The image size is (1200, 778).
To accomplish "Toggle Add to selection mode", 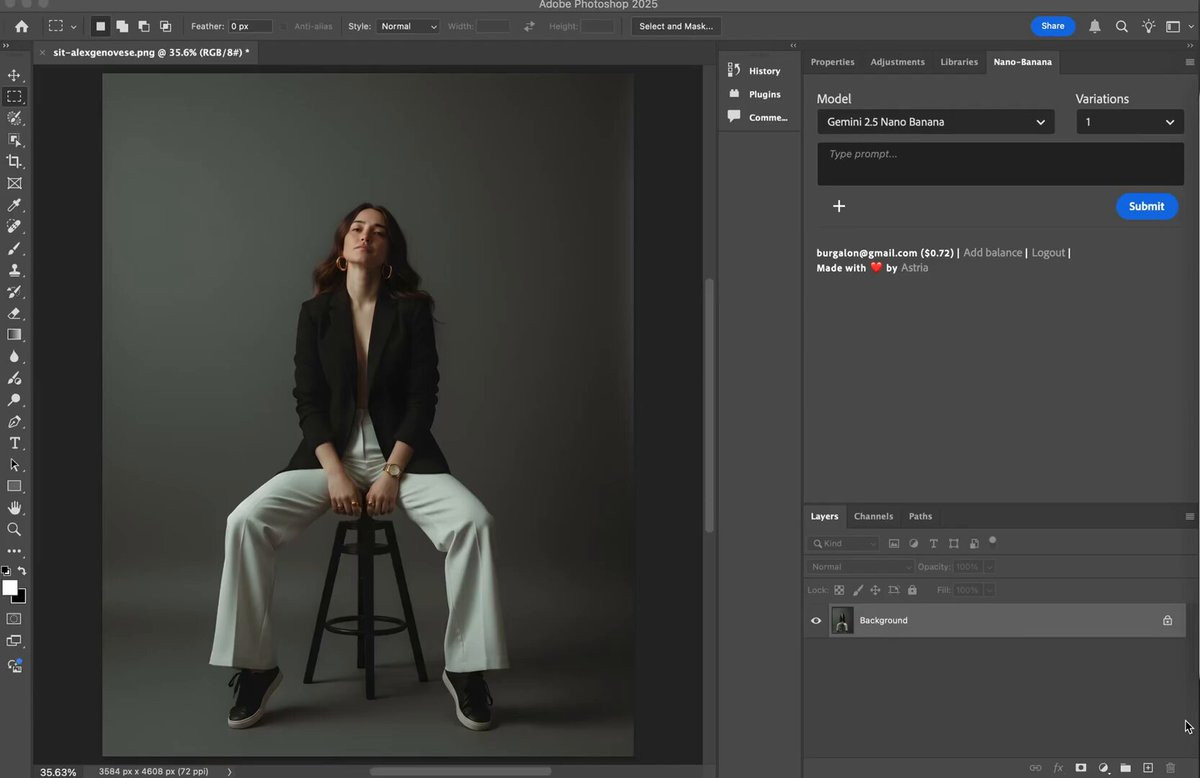I will 122,26.
